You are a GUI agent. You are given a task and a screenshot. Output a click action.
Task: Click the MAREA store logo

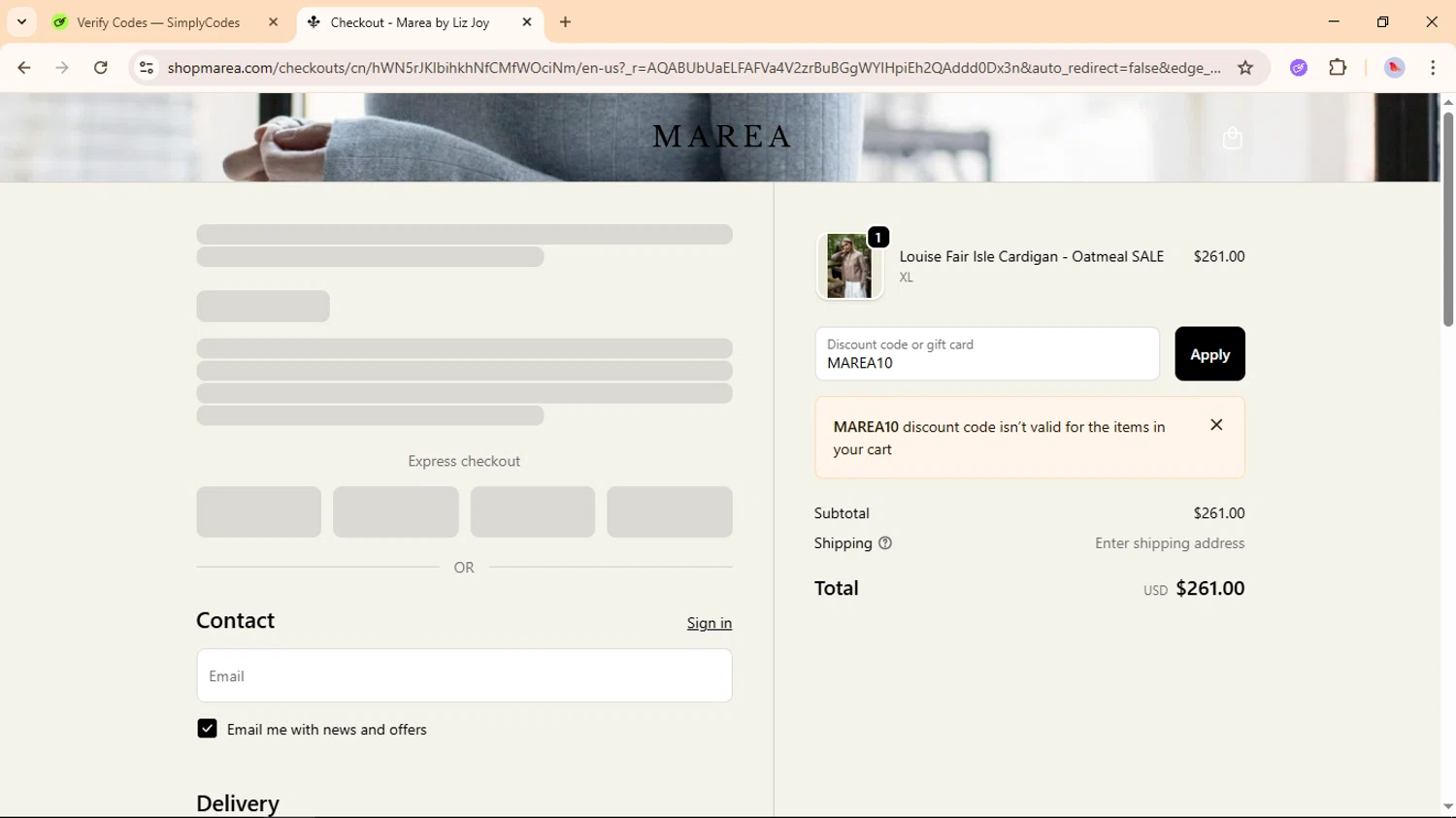[722, 137]
